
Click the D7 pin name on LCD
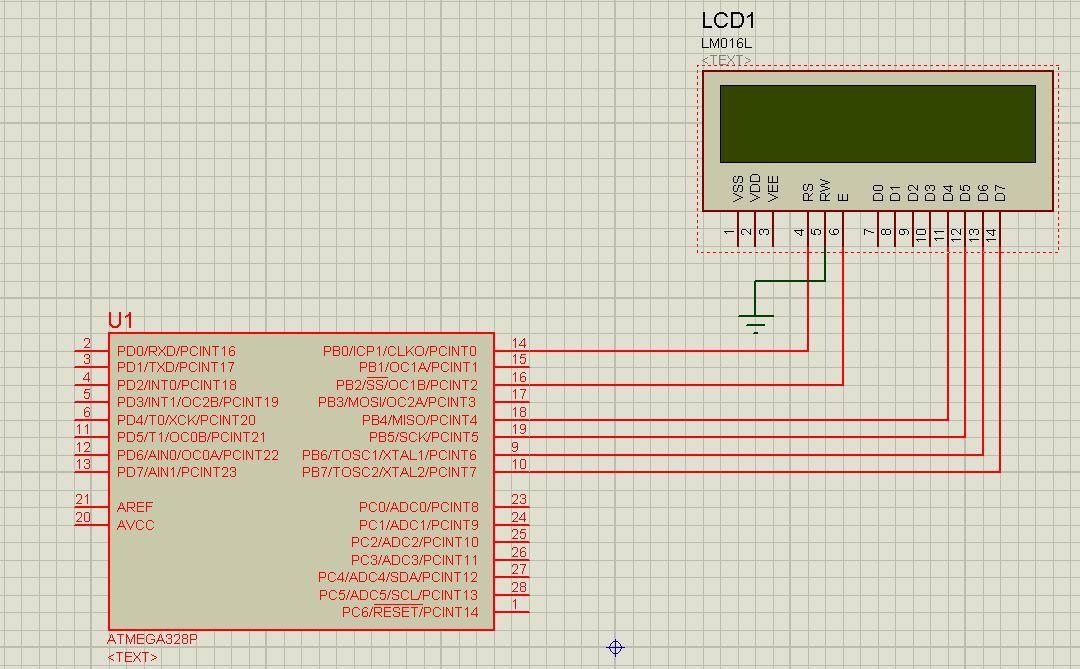click(x=1000, y=193)
